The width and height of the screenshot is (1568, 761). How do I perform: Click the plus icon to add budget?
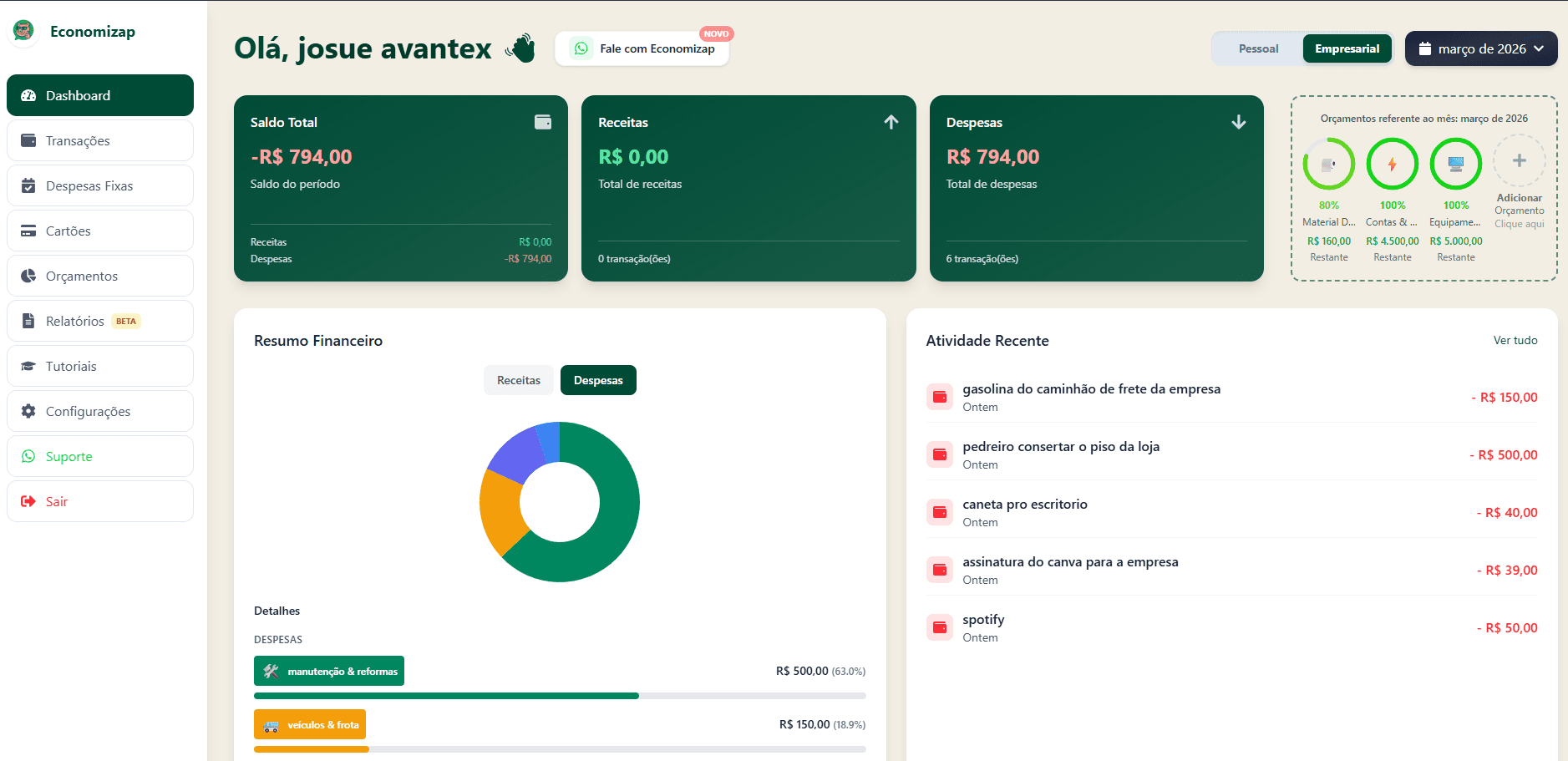(x=1519, y=160)
